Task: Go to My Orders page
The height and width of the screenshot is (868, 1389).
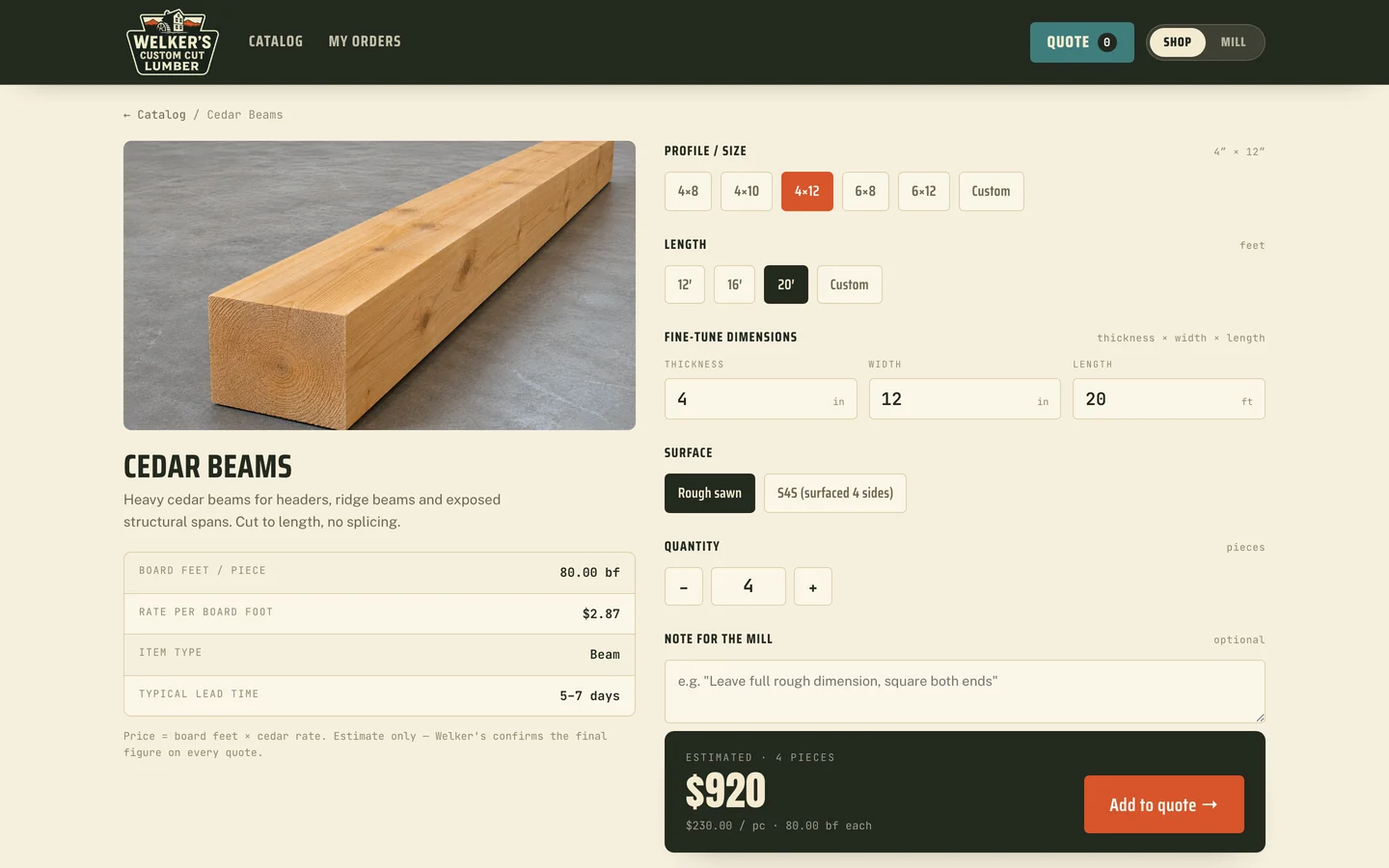Action: pos(365,41)
